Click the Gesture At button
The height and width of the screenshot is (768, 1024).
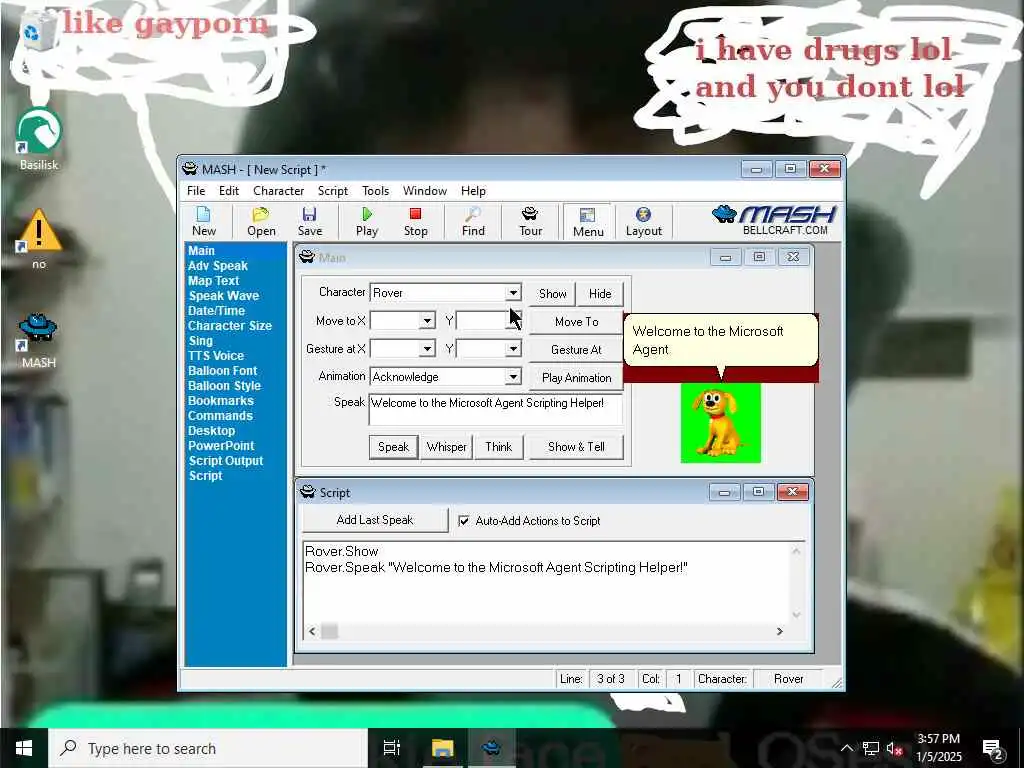[576, 349]
